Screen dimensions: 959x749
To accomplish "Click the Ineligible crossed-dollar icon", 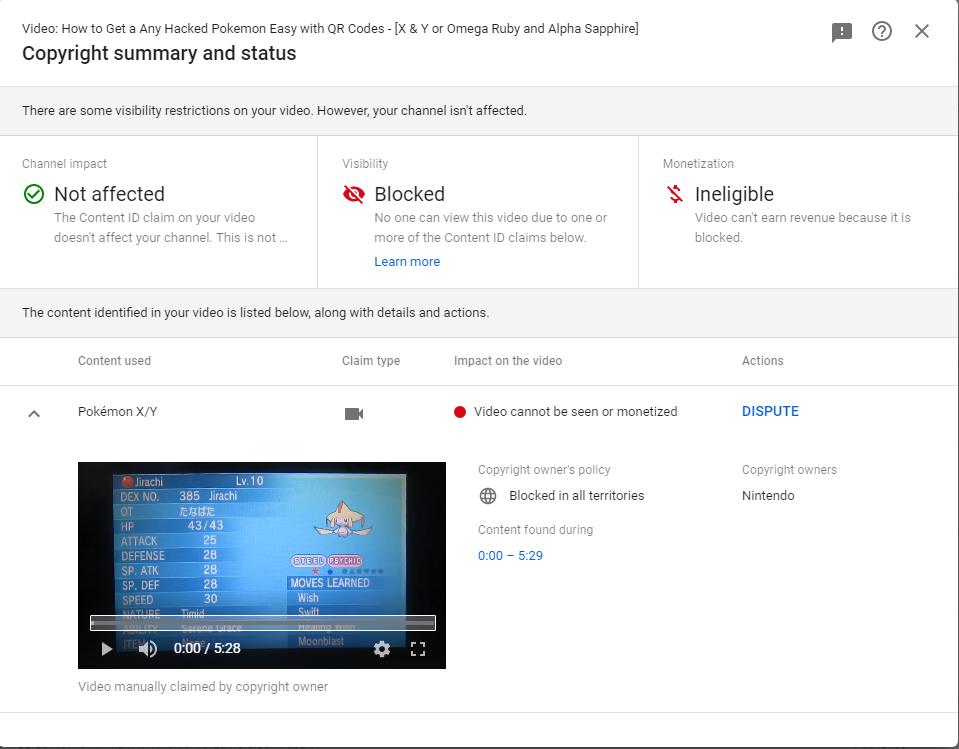I will (x=675, y=194).
